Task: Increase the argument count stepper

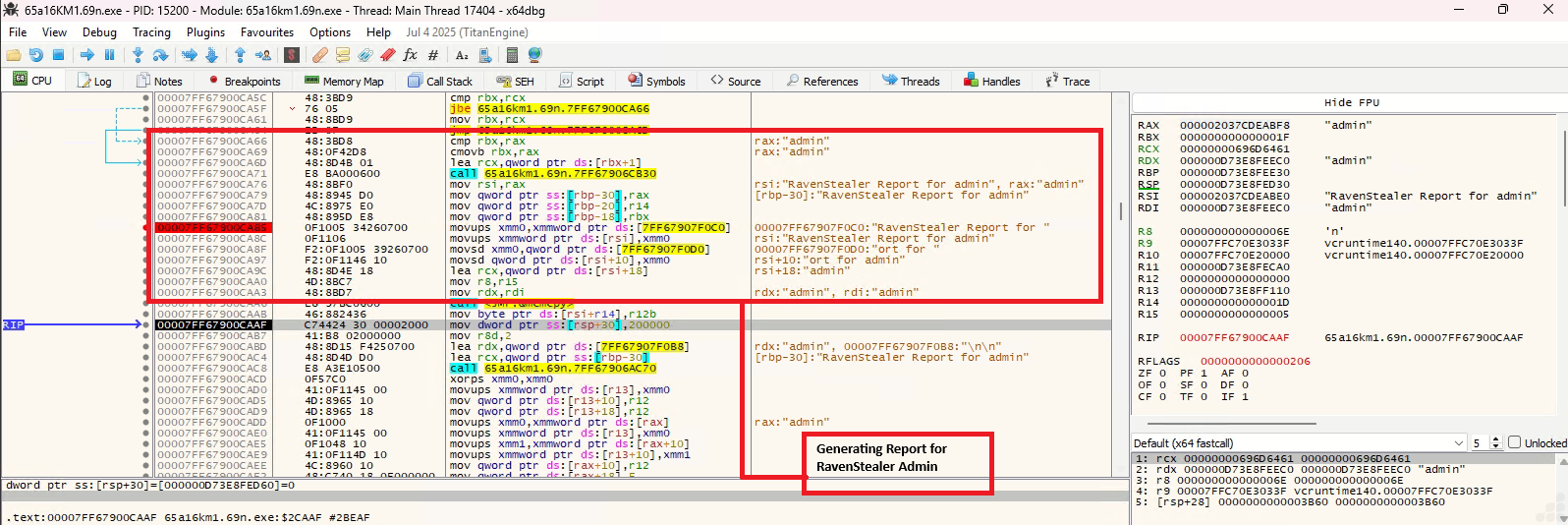Action: point(1496,439)
